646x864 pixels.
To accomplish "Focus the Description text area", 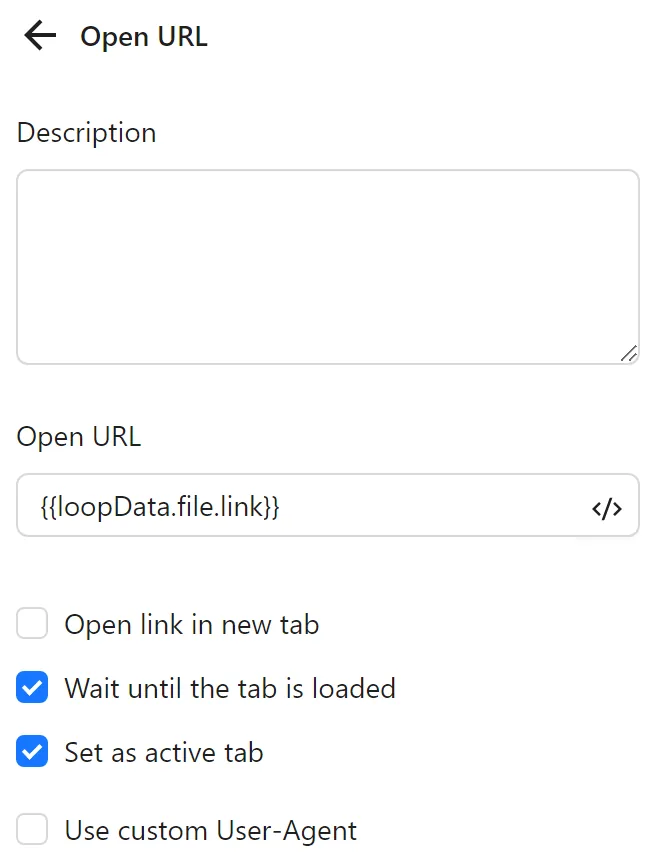I will coord(328,265).
